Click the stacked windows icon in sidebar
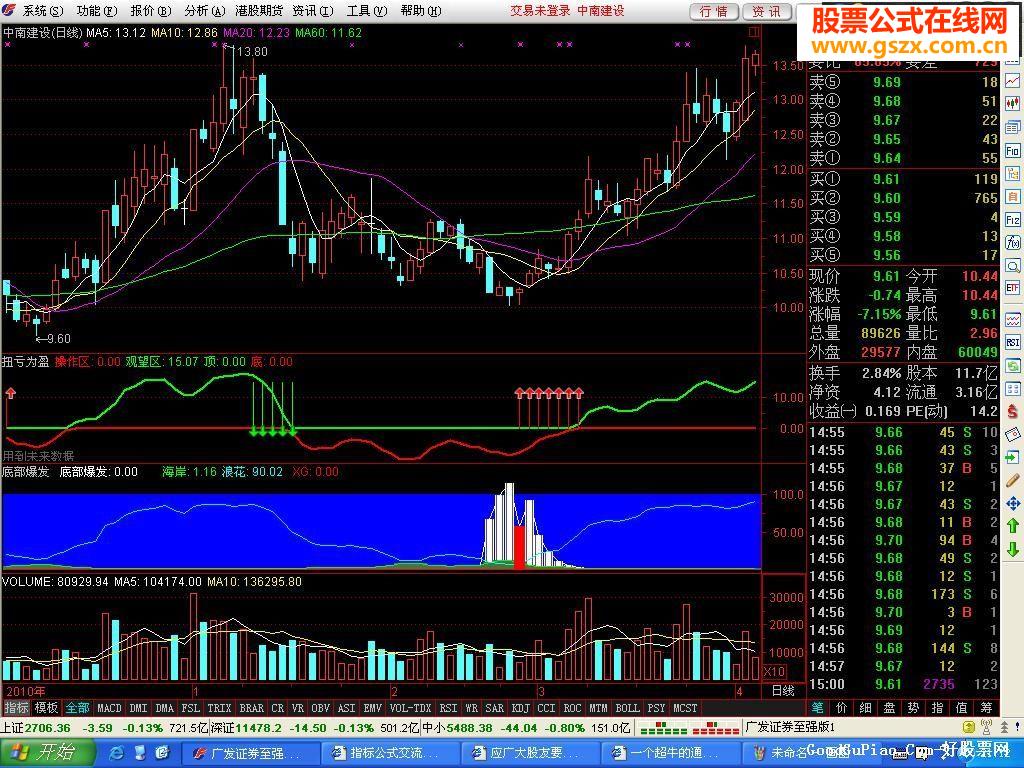The image size is (1024, 768). point(1012,127)
